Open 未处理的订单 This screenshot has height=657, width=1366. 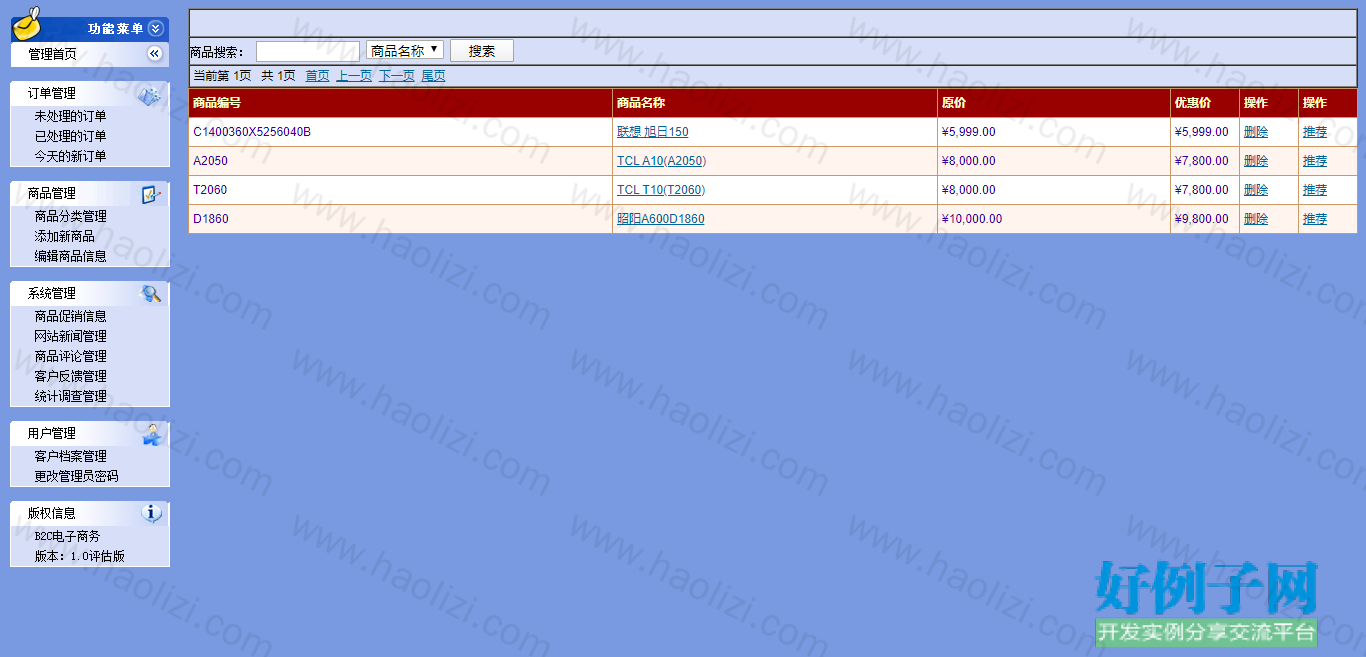[70, 116]
